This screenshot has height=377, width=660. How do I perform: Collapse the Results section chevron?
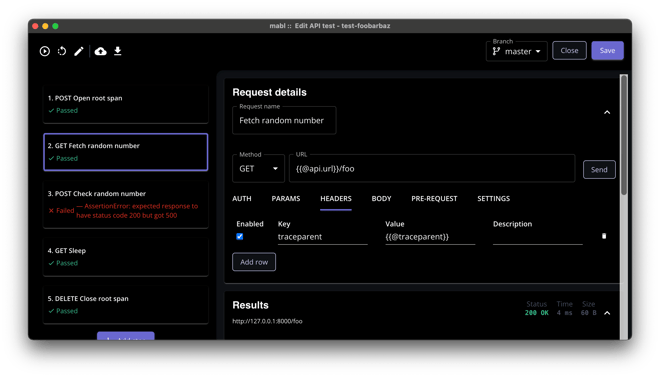click(607, 313)
